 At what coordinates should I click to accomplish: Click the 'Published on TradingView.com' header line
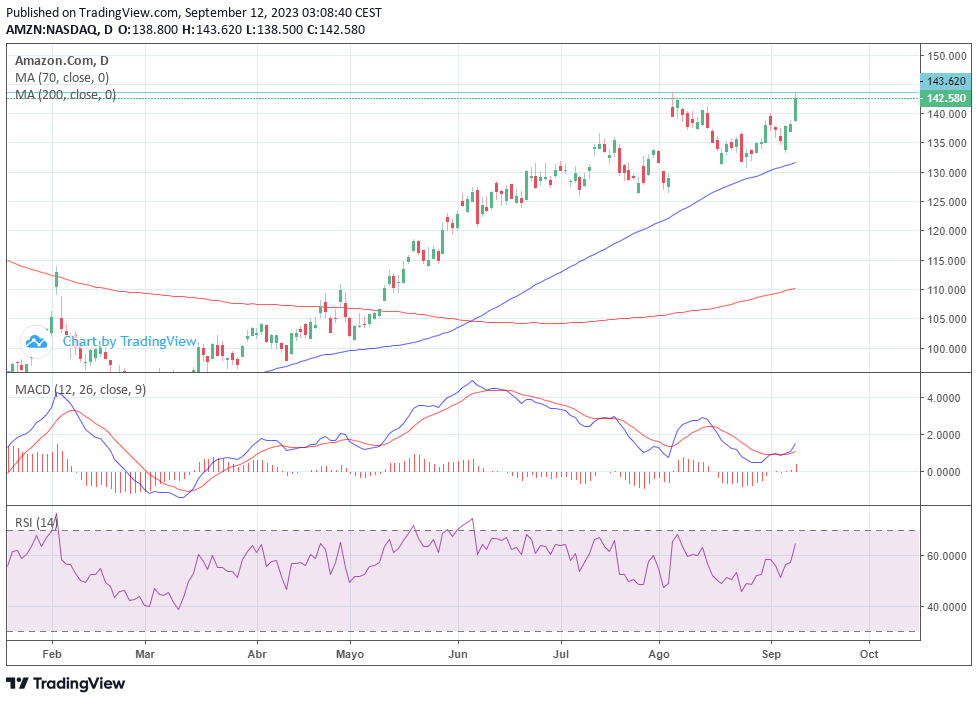click(x=194, y=12)
